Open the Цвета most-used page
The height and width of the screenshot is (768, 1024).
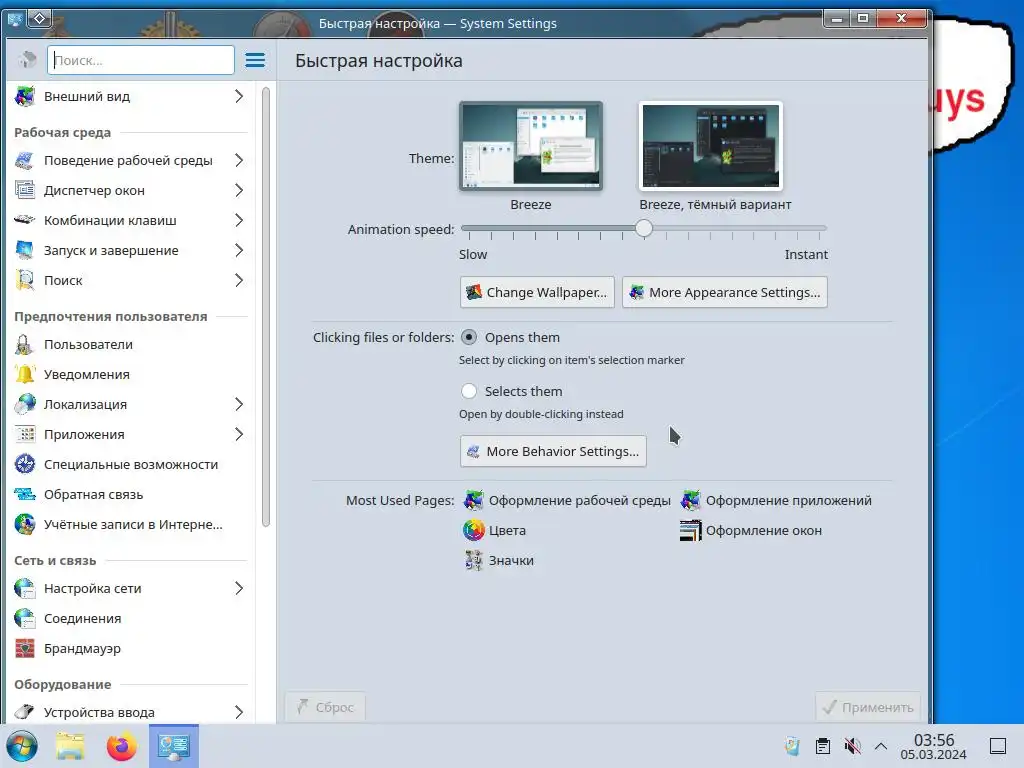pos(494,530)
